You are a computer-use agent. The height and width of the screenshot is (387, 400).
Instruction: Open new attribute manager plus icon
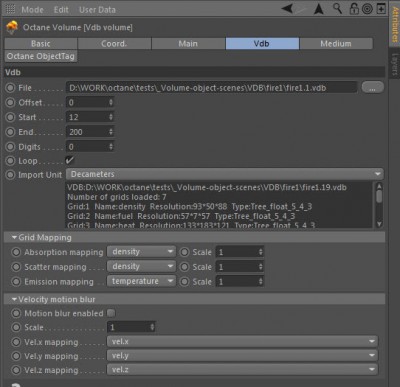coord(381,9)
